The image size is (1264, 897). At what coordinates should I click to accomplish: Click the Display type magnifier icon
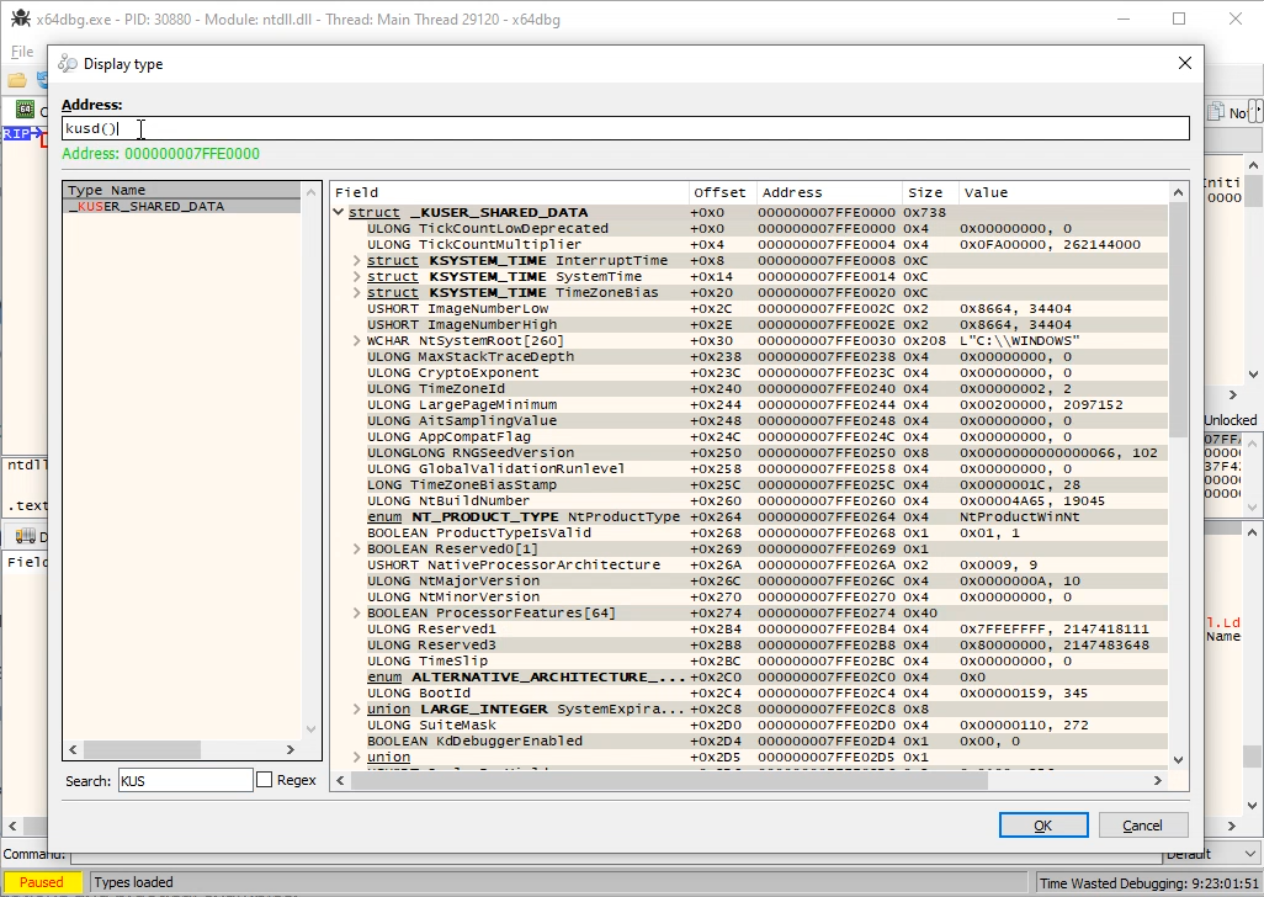coord(67,64)
